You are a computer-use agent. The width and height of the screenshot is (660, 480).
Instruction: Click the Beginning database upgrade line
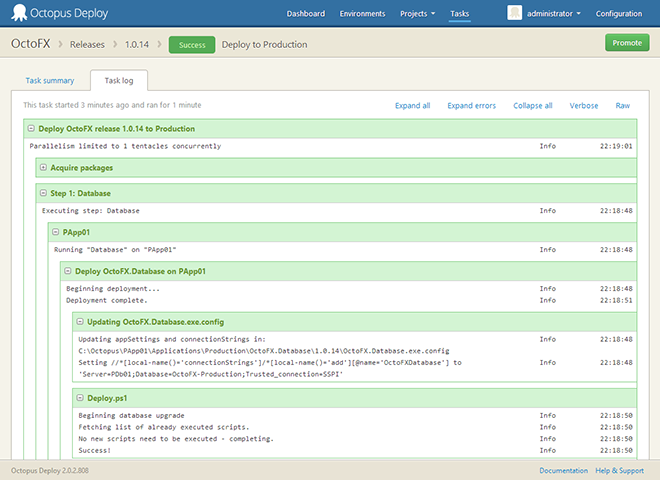click(131, 416)
